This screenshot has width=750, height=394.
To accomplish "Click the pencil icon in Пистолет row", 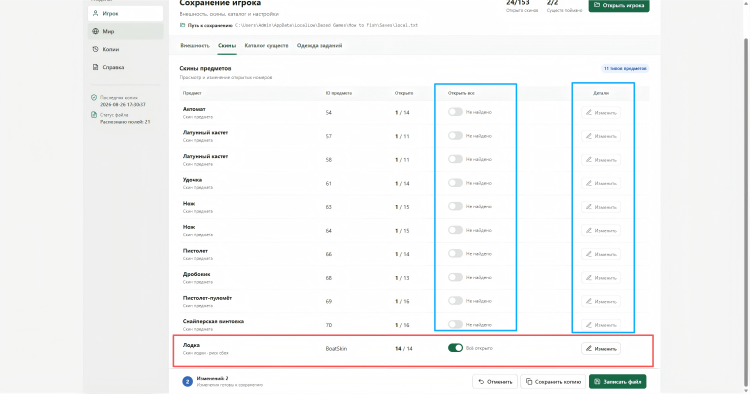I will tap(589, 254).
